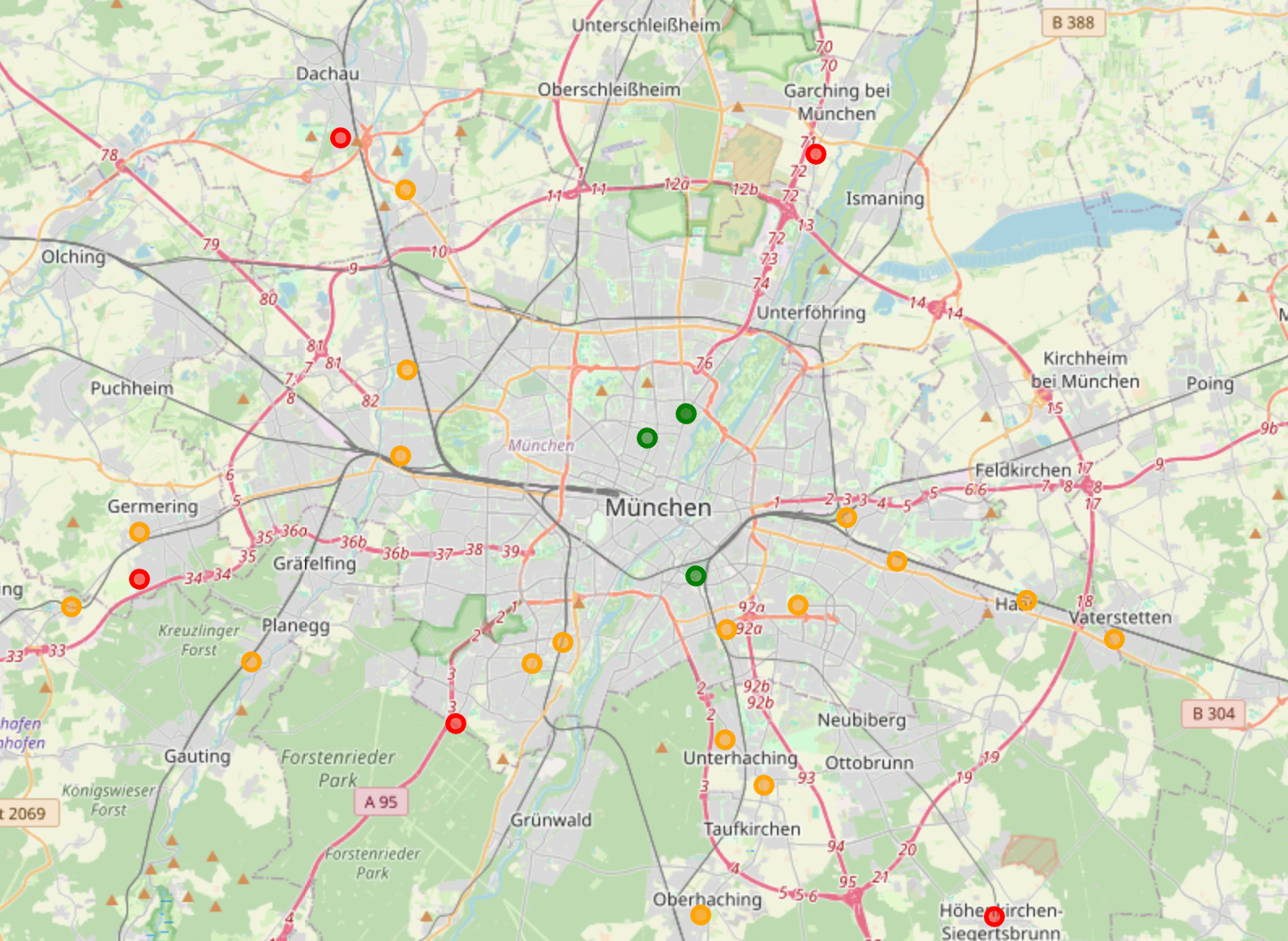Select the B 304 road shield
This screenshot has width=1288, height=941.
pyautogui.click(x=1213, y=714)
